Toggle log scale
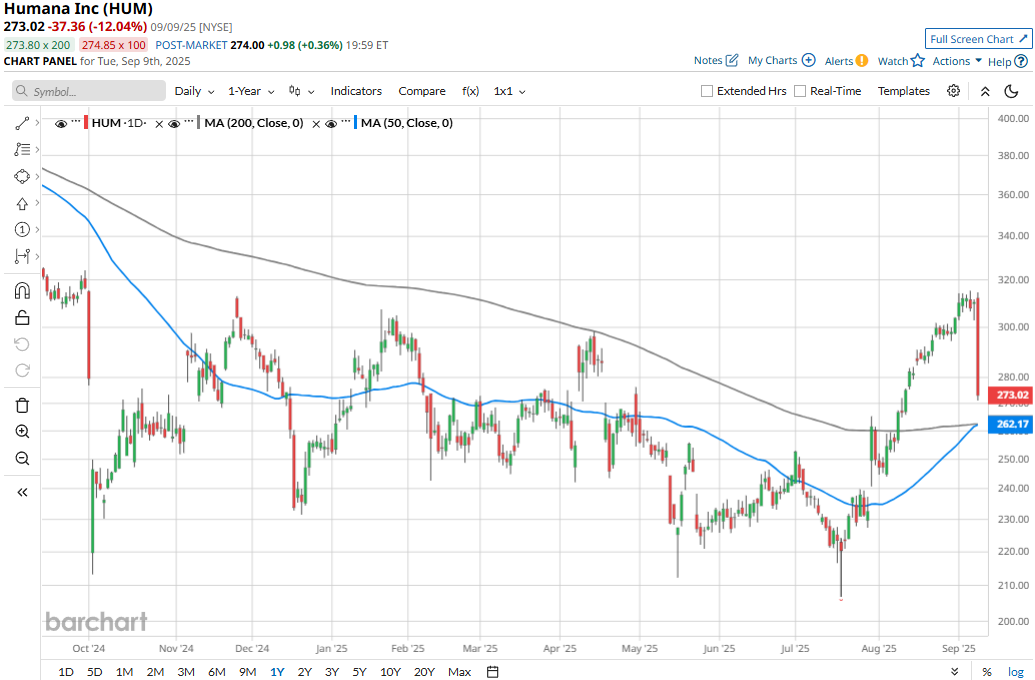 click(1015, 671)
